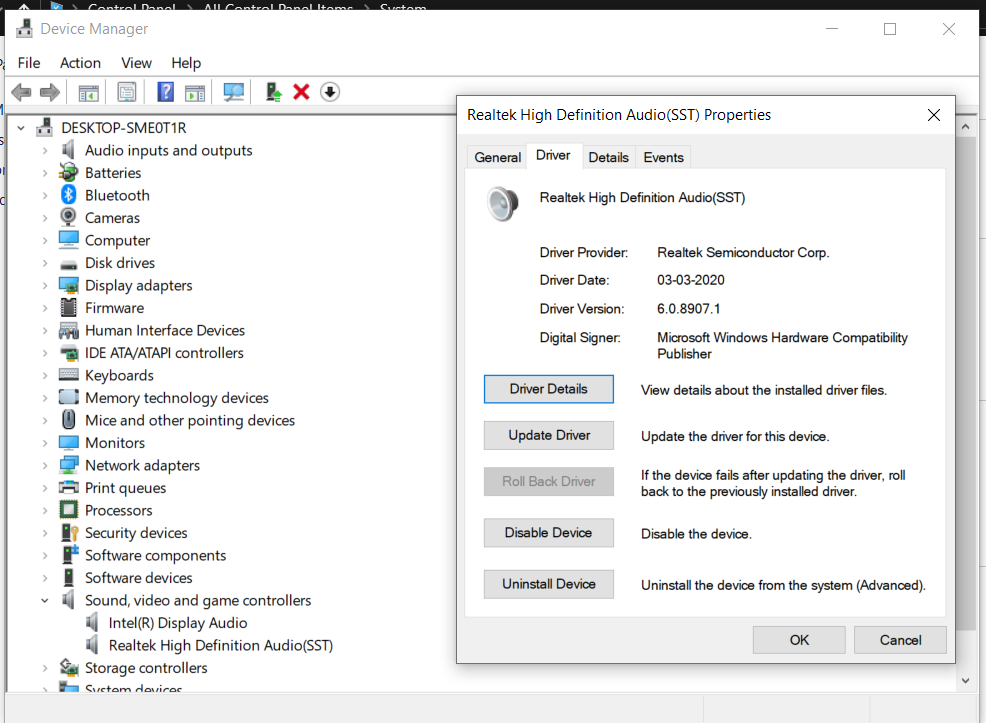This screenshot has width=986, height=723.
Task: Click the driver date 03-03-2020
Action: pos(690,280)
